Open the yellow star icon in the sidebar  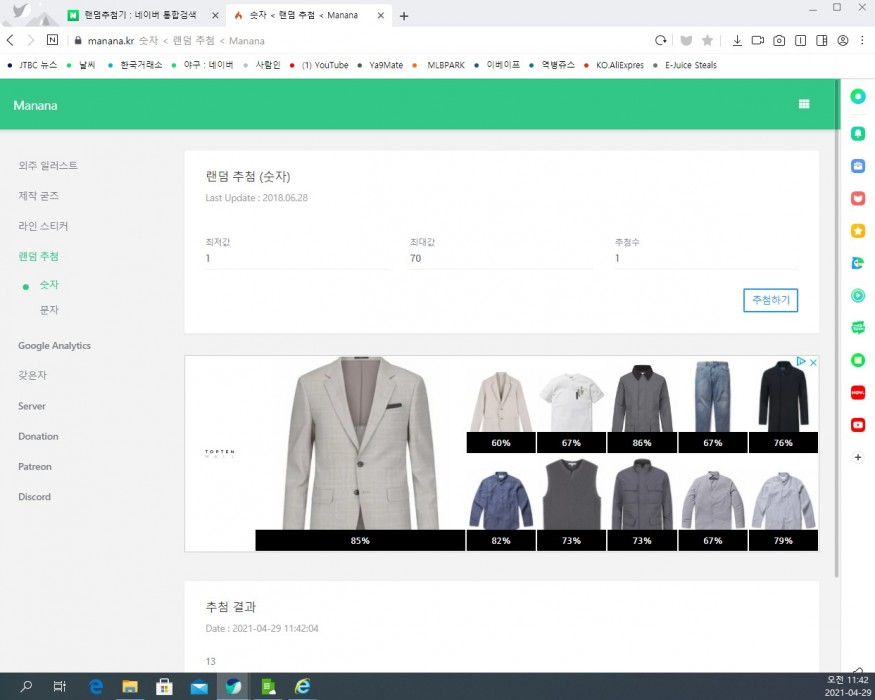pos(858,231)
